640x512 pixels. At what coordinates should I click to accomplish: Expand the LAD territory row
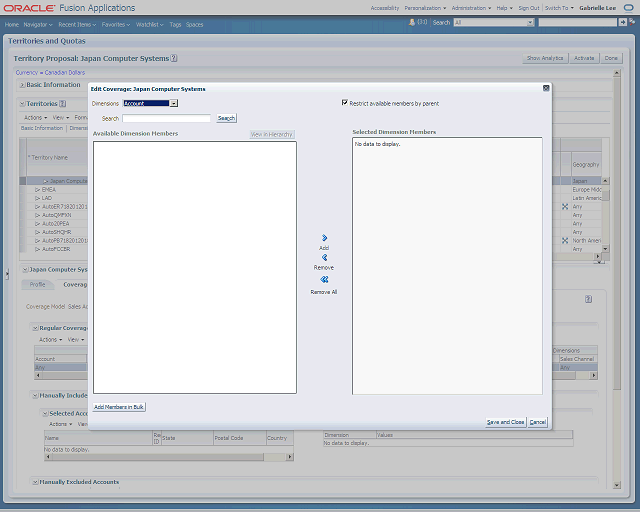coord(38,198)
